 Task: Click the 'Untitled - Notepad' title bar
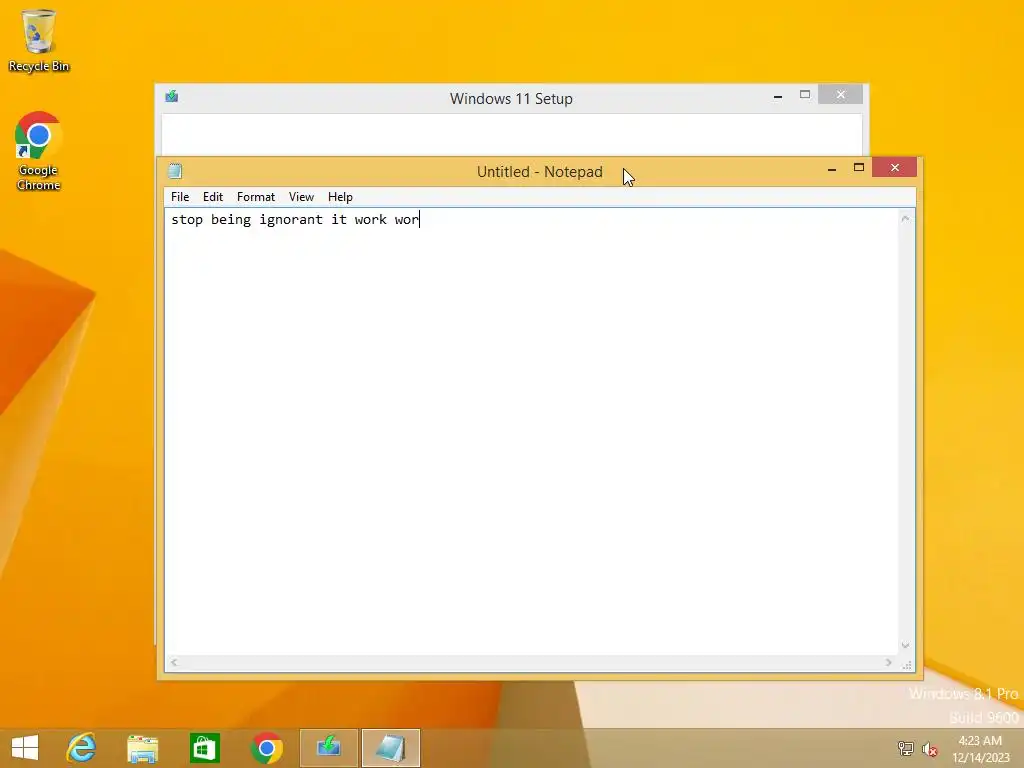click(x=539, y=172)
